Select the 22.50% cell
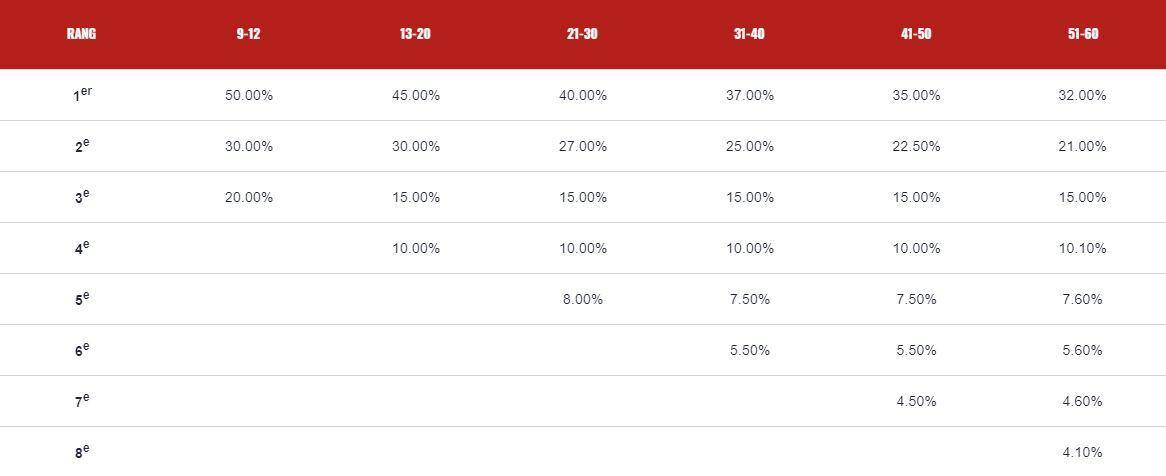1166x476 pixels. tap(916, 147)
